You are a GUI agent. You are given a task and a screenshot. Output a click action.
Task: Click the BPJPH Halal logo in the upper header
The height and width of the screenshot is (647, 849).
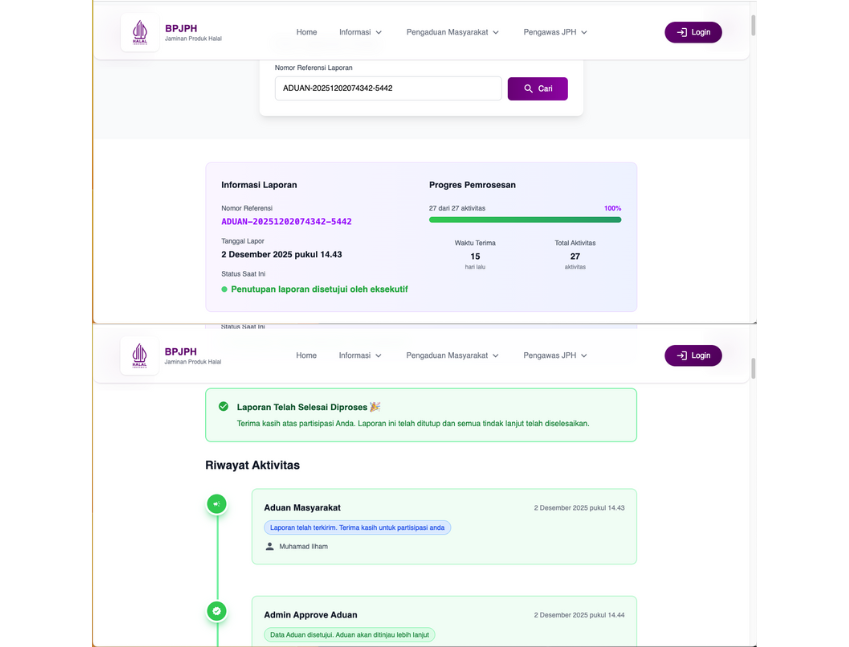(x=140, y=33)
